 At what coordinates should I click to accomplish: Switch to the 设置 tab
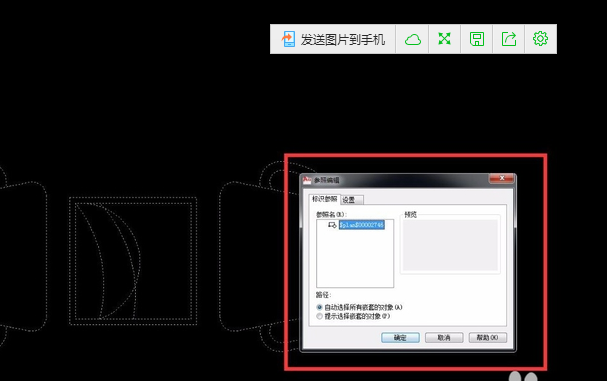(x=352, y=200)
